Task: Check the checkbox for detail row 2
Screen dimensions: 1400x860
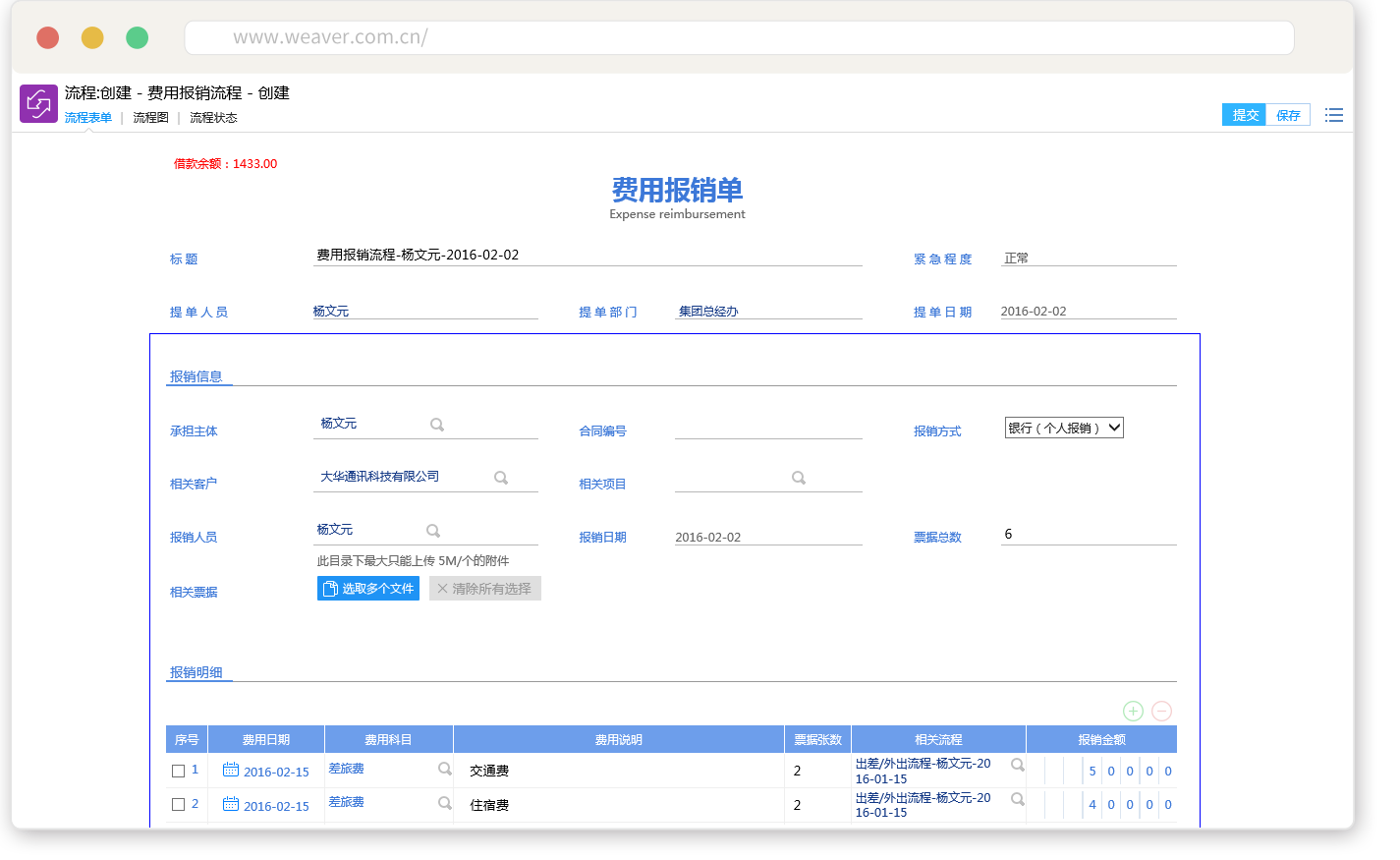Action: (179, 805)
